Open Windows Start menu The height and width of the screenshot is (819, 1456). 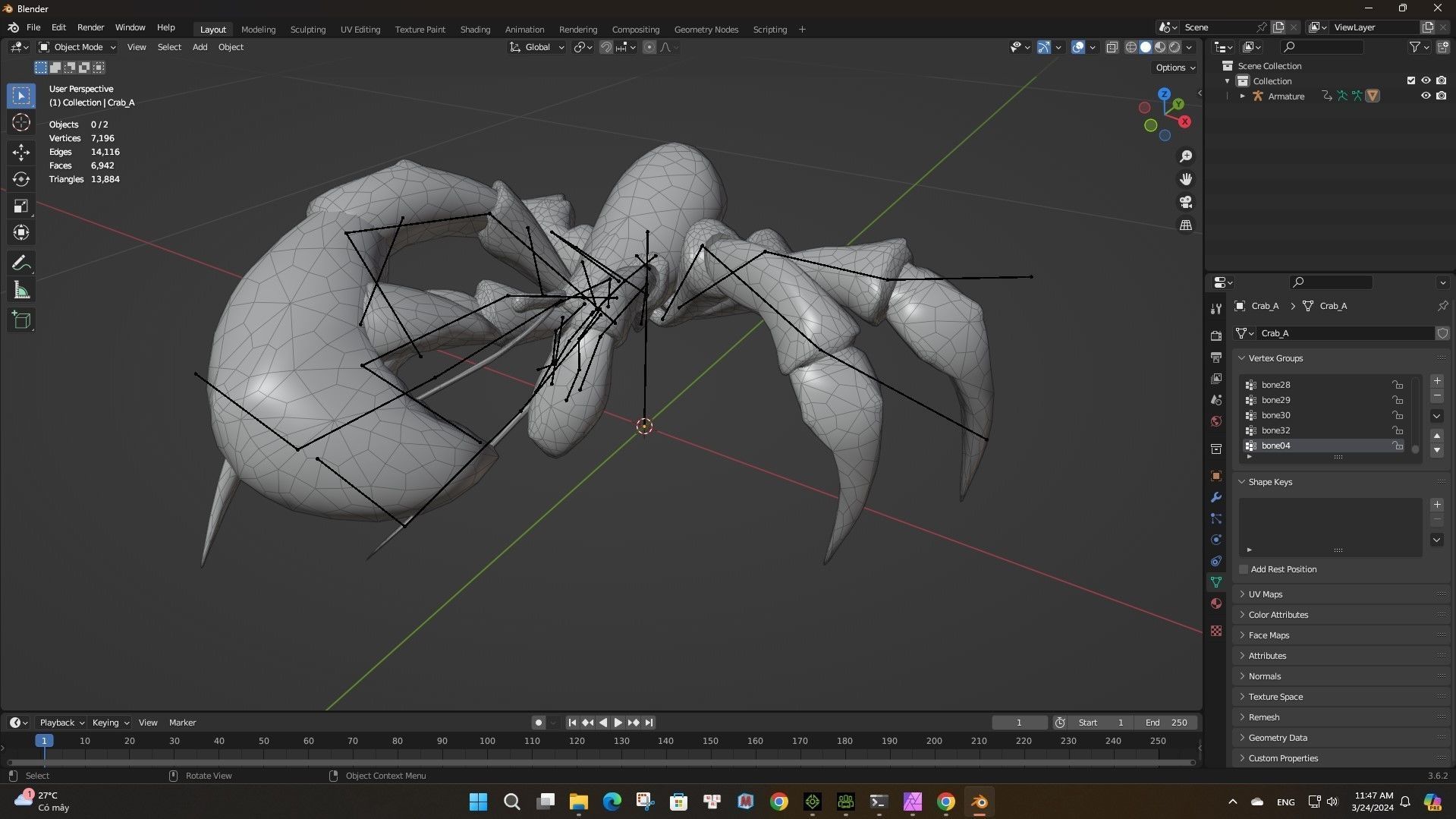[x=478, y=802]
